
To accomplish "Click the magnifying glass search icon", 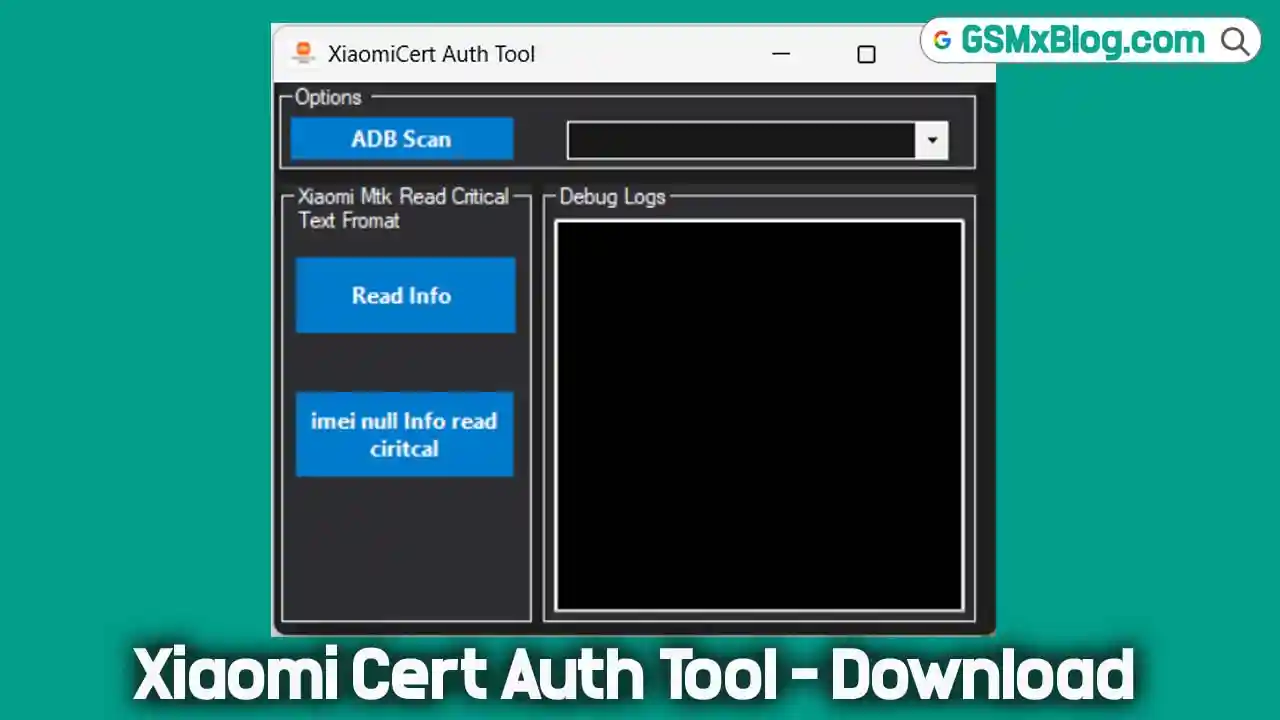I will [x=1235, y=41].
